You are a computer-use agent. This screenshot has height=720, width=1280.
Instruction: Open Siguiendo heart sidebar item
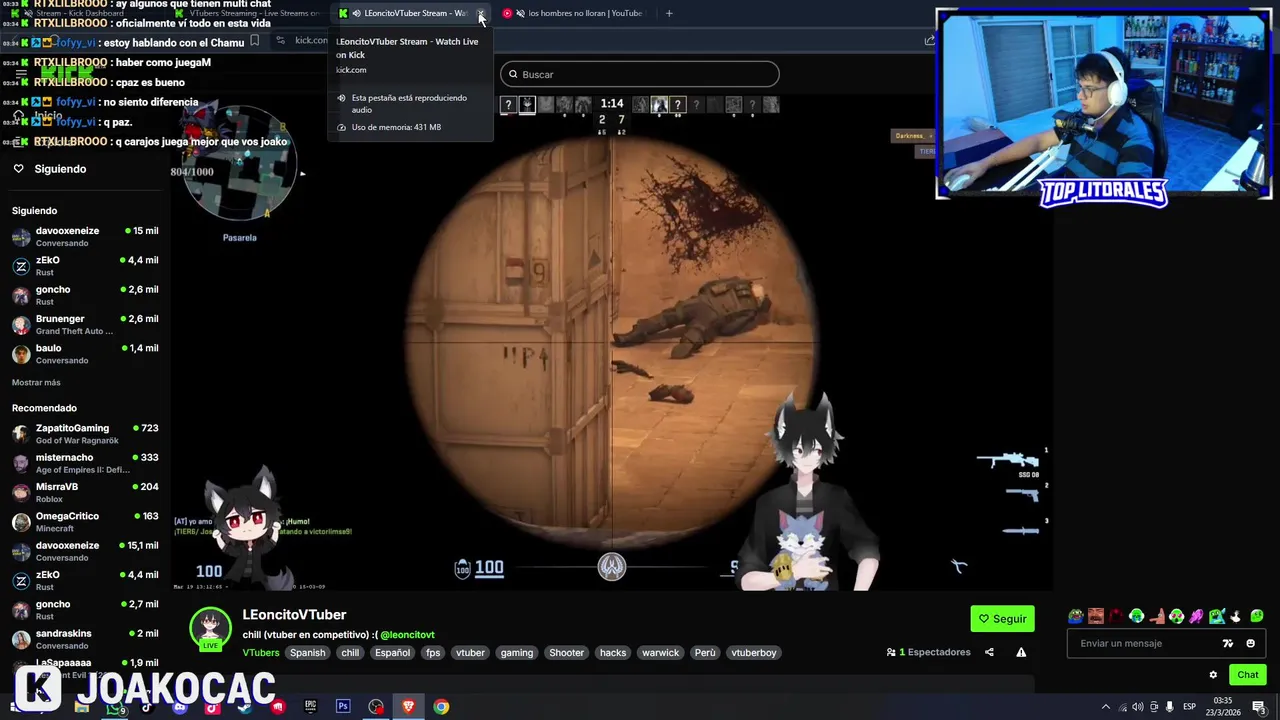tap(49, 169)
